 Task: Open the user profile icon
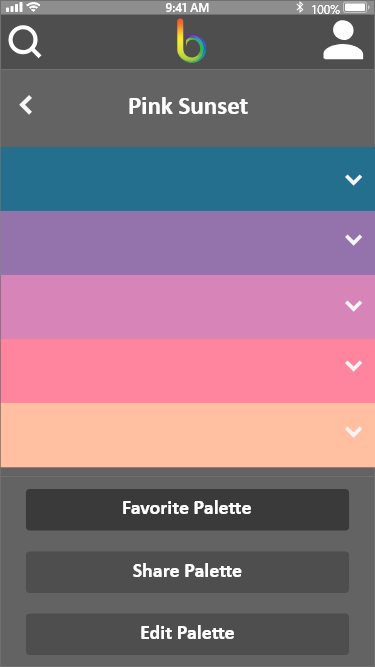coord(343,40)
